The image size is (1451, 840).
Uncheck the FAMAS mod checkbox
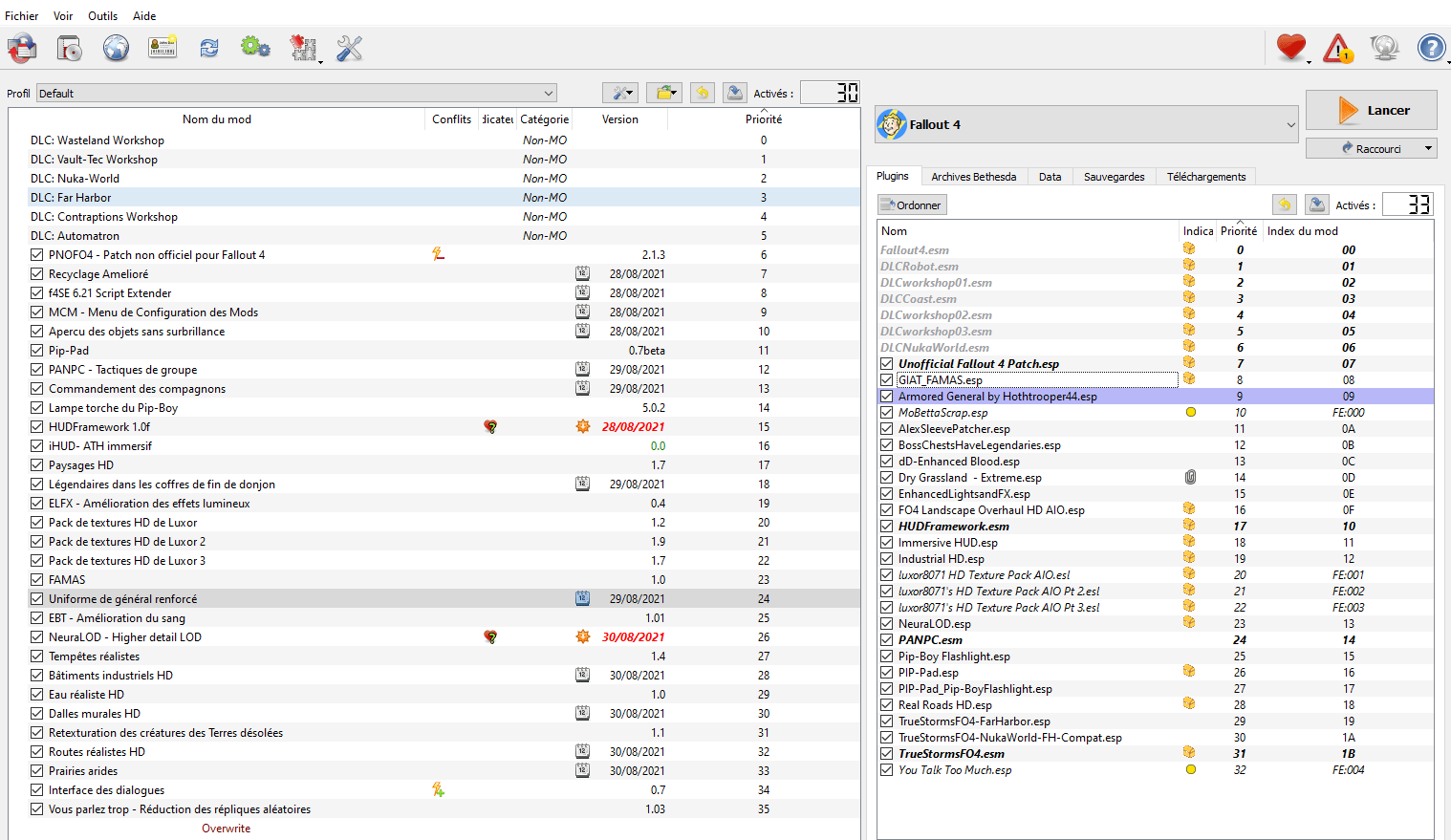click(36, 580)
